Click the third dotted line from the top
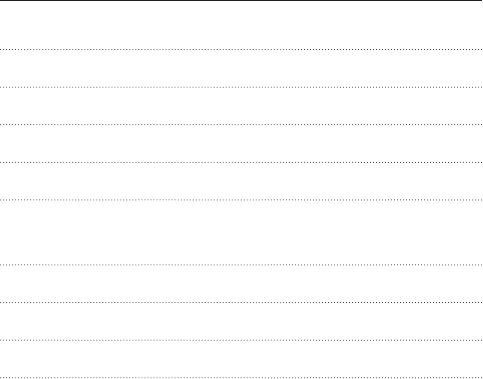 pyautogui.click(x=241, y=125)
